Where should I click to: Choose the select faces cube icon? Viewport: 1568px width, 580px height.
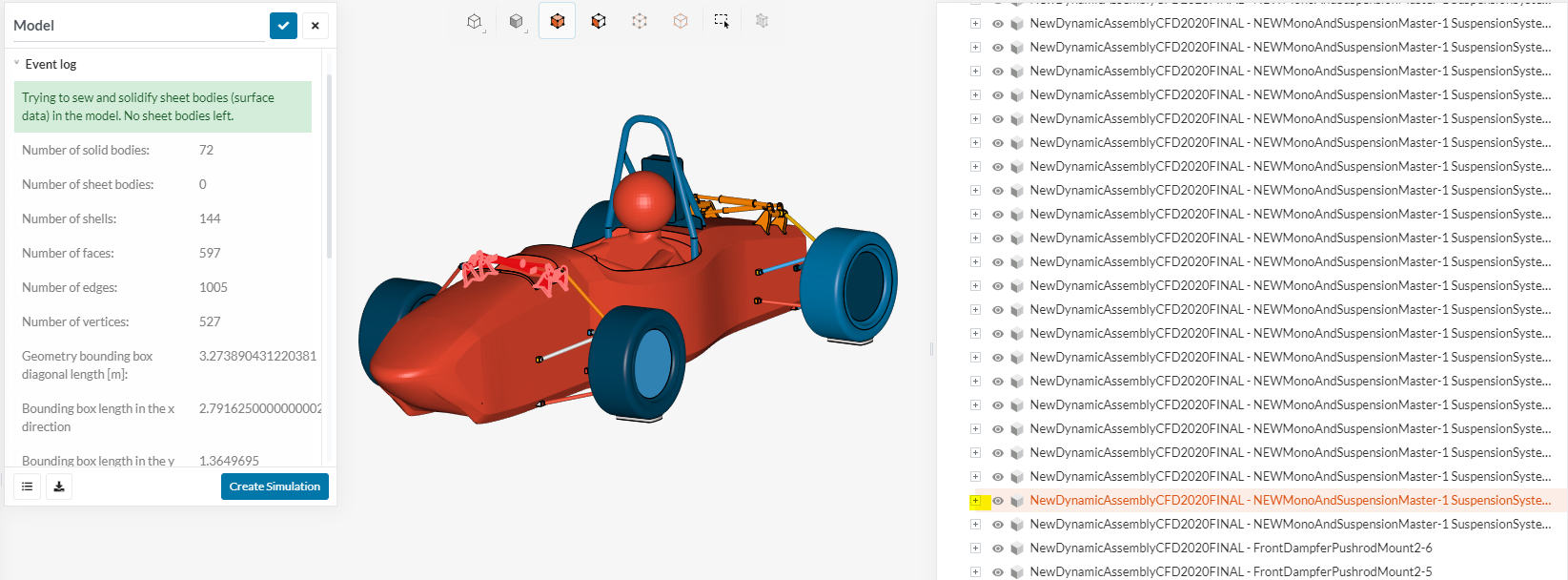pyautogui.click(x=599, y=21)
